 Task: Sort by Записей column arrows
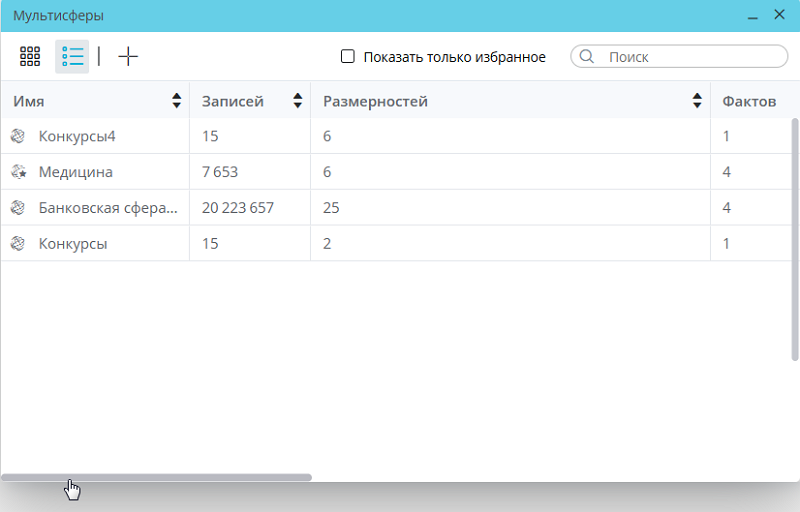(x=298, y=101)
